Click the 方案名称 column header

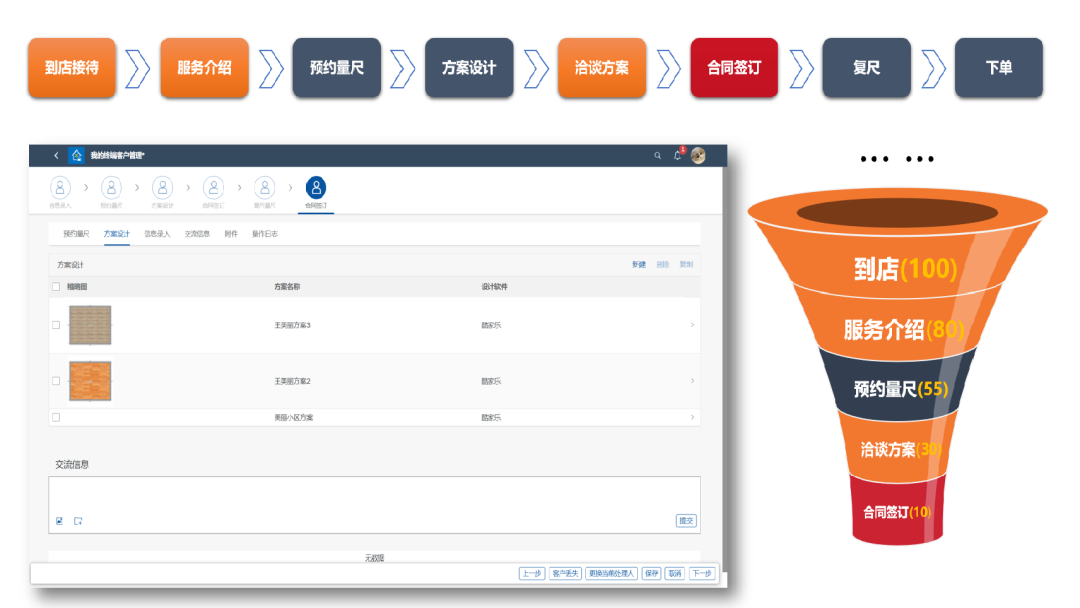(x=287, y=286)
